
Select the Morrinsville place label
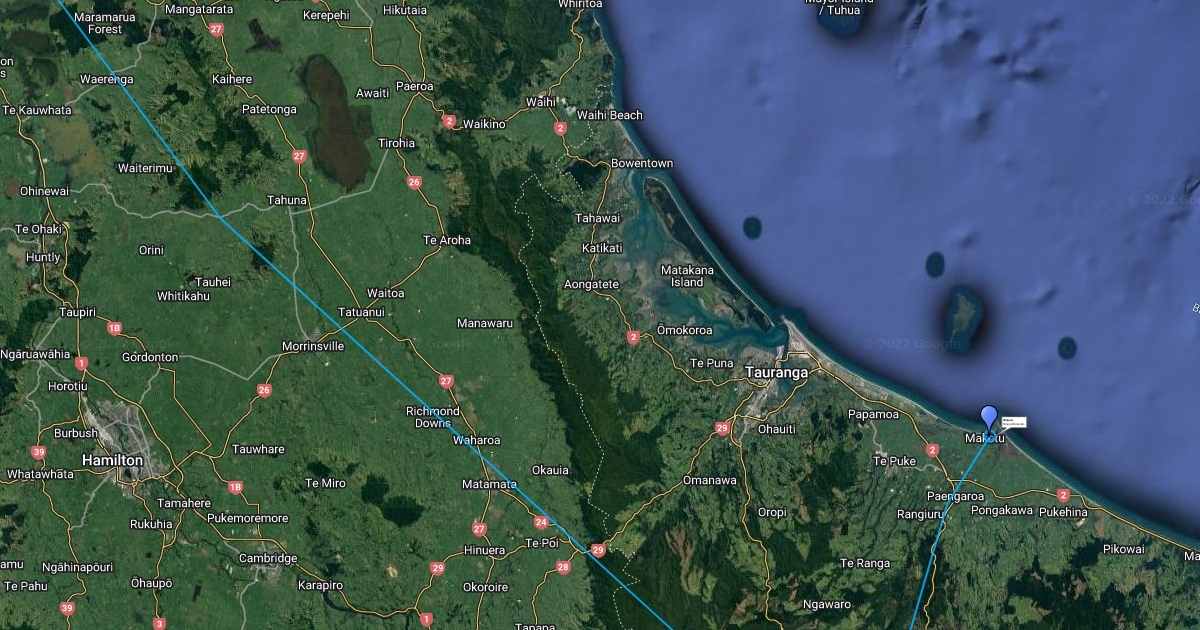tap(312, 346)
